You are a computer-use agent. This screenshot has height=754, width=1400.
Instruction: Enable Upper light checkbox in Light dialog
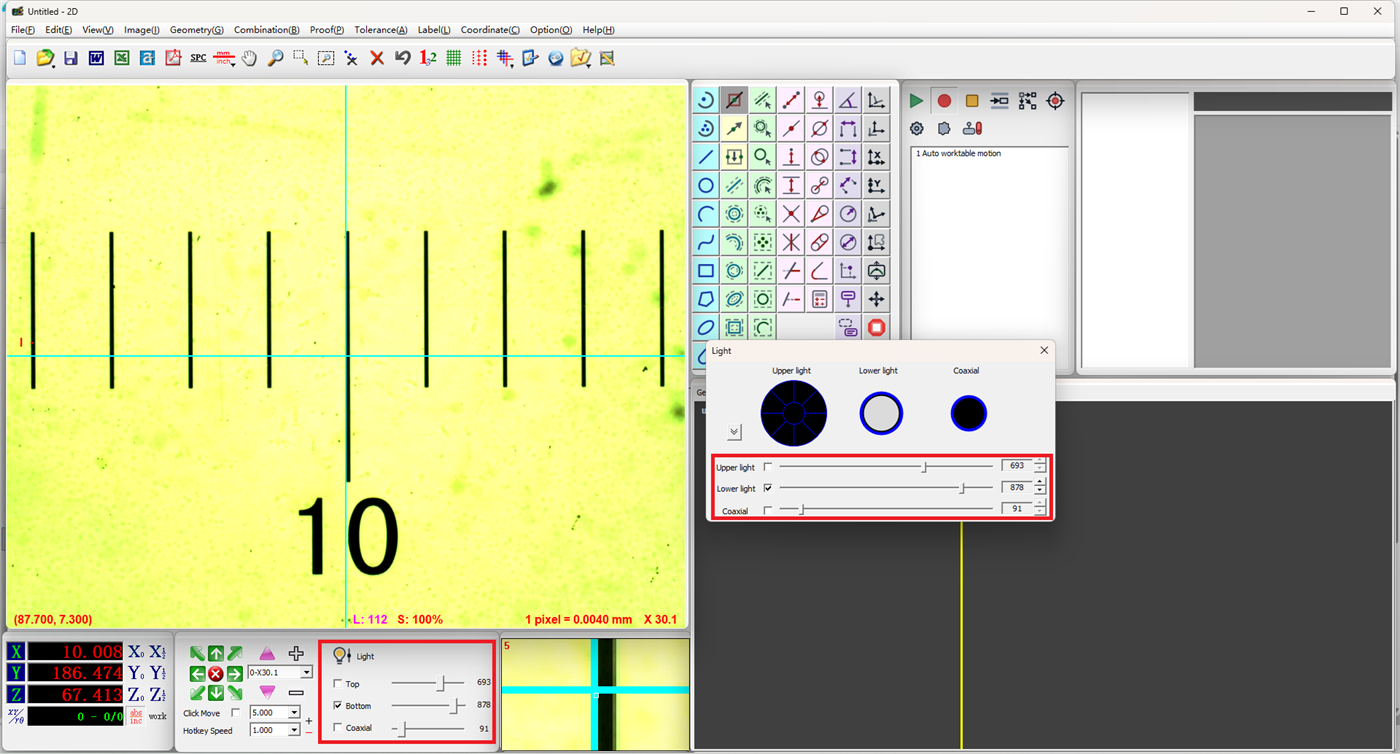coord(768,467)
